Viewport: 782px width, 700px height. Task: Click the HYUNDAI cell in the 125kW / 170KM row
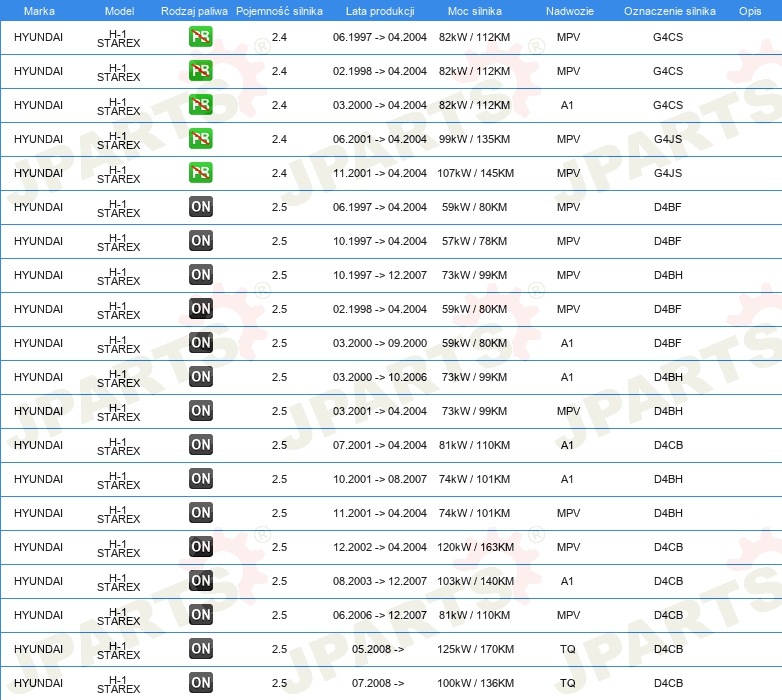click(x=38, y=649)
